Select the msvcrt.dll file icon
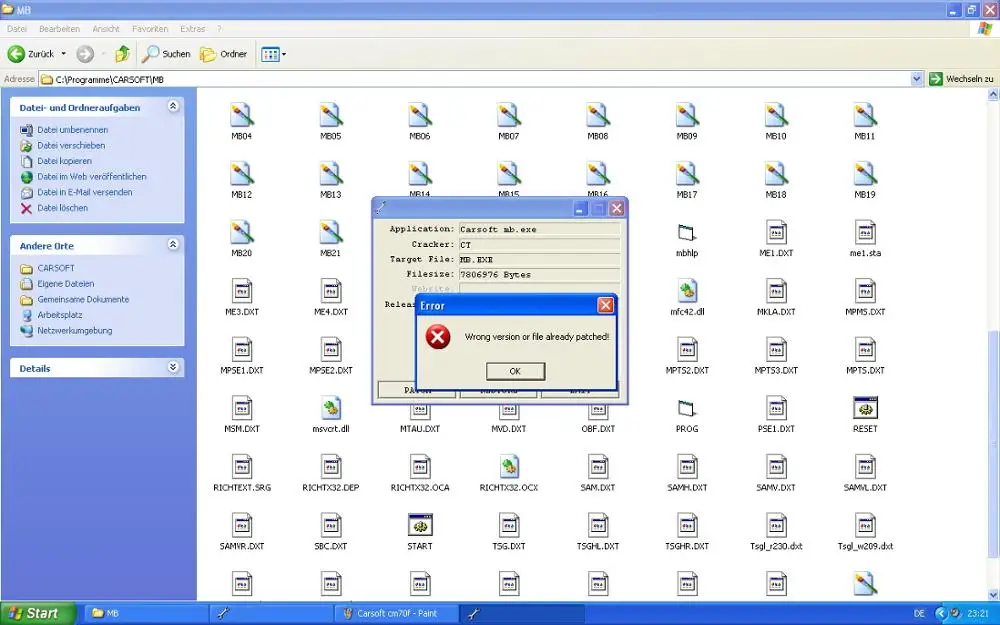Screen dimensions: 1000x625 (x=331, y=408)
